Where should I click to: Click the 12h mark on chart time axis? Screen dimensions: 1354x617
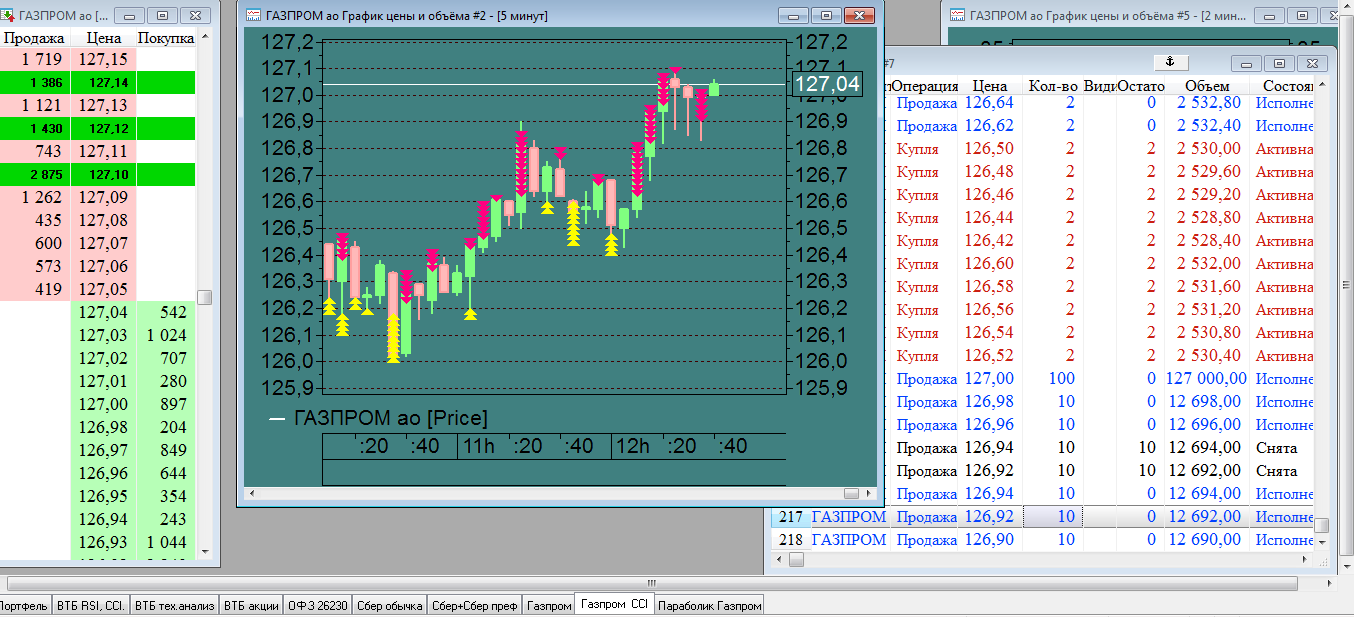click(x=633, y=446)
